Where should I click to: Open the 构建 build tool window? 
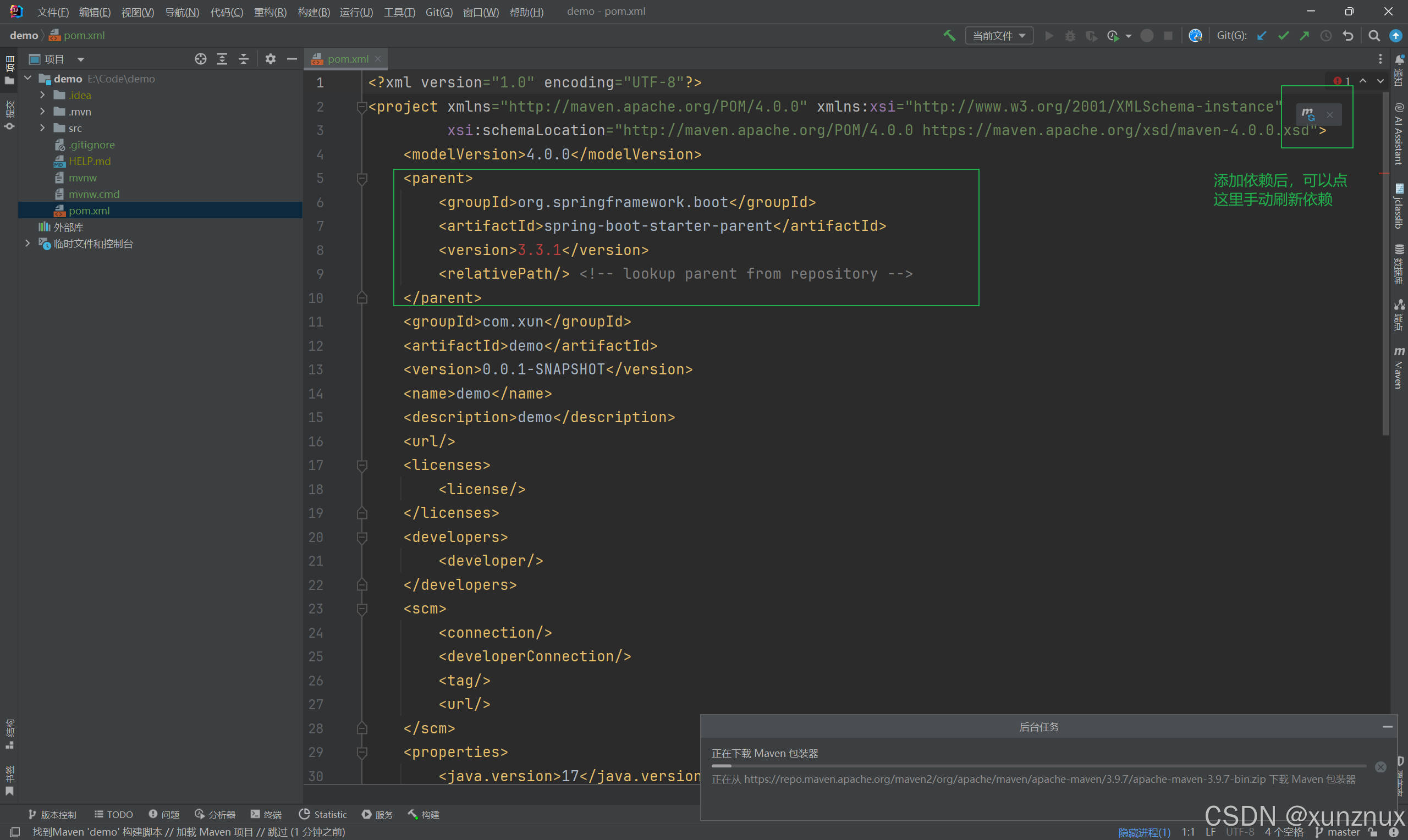[424, 814]
